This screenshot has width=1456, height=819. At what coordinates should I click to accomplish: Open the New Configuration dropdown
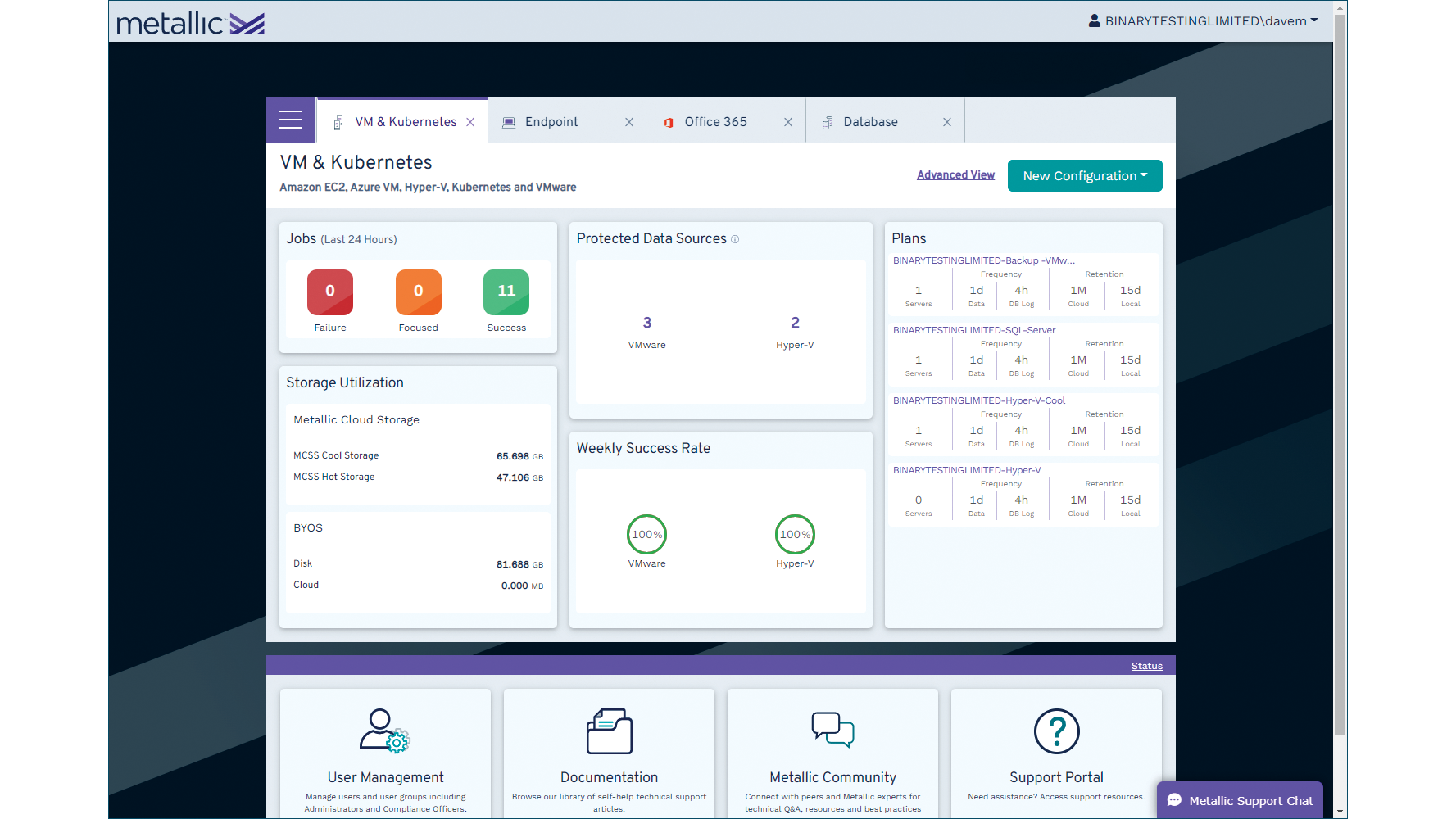[1084, 175]
